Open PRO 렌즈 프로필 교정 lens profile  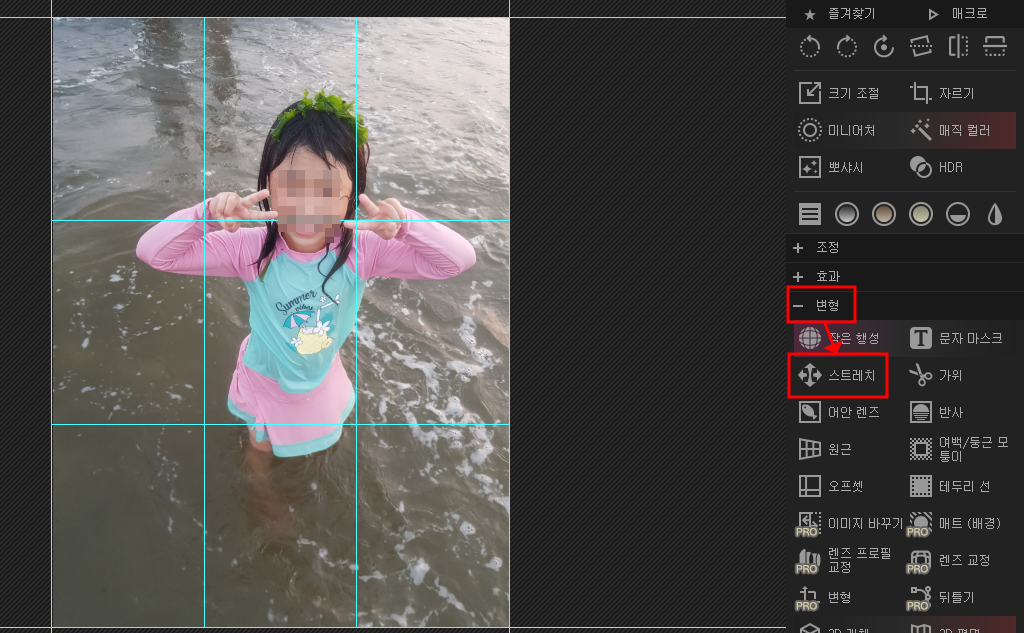point(844,560)
